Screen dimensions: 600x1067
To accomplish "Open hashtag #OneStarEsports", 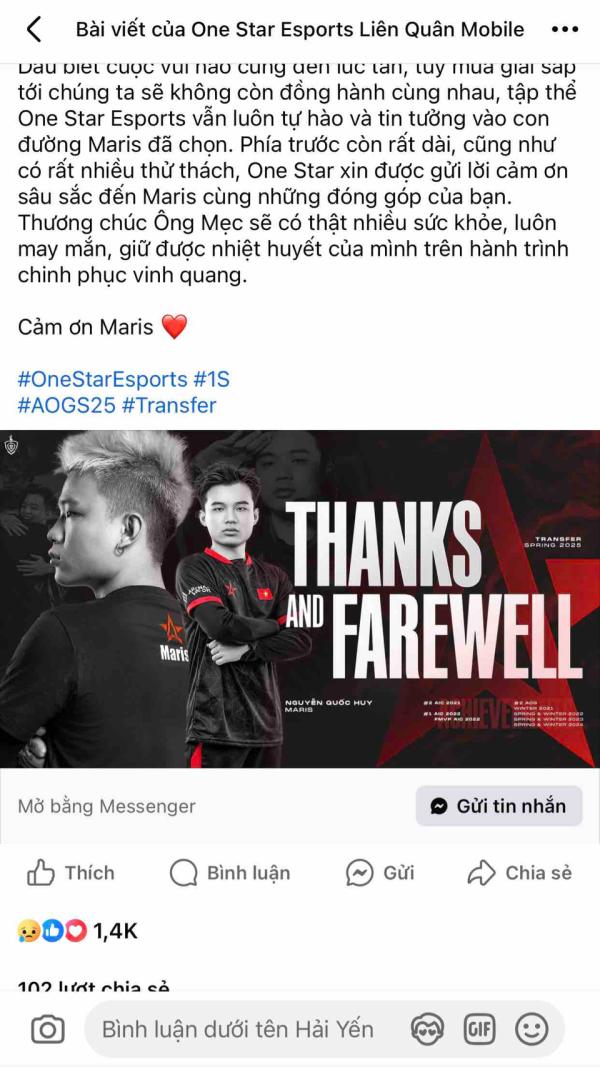I will click(102, 379).
